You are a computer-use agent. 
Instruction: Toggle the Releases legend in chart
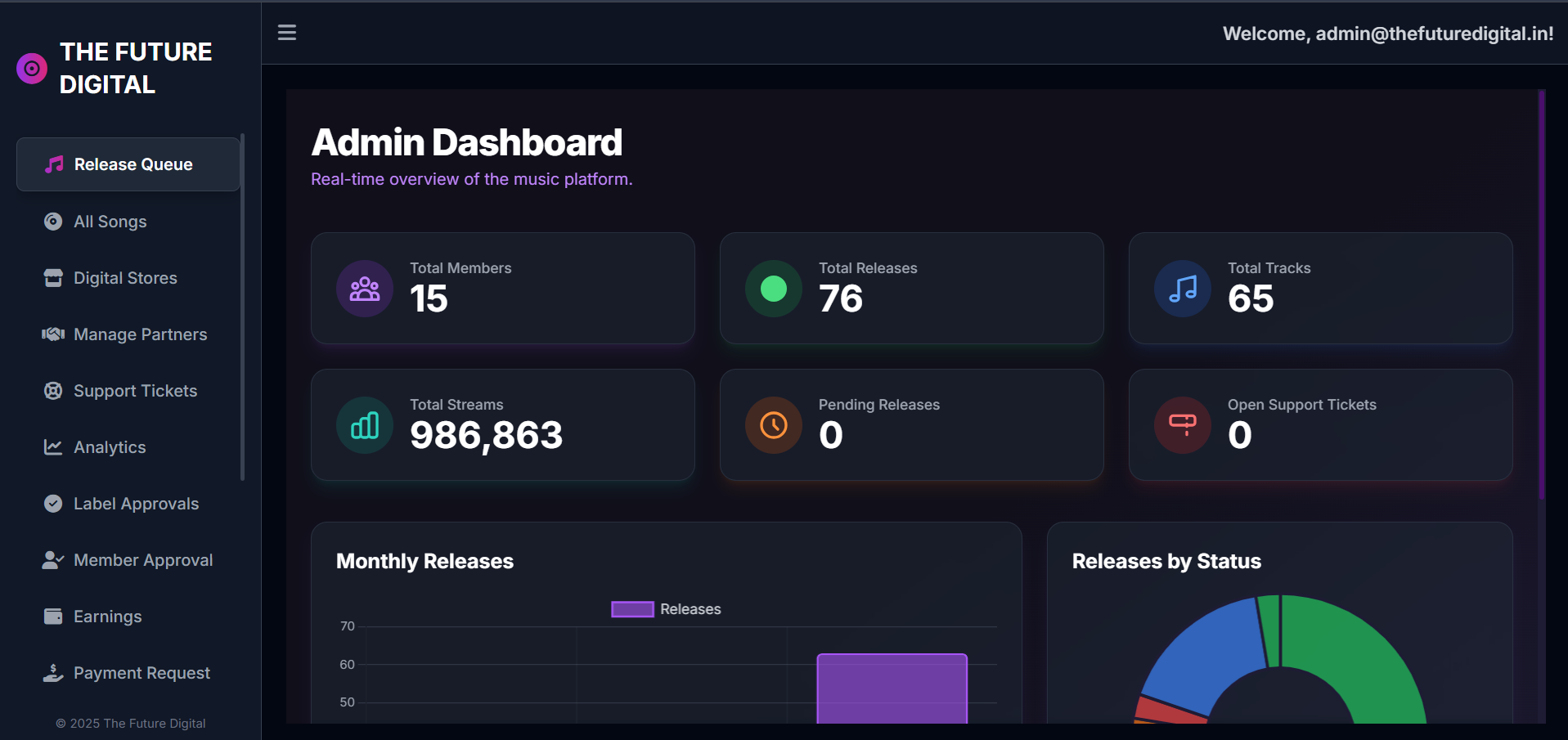click(666, 609)
